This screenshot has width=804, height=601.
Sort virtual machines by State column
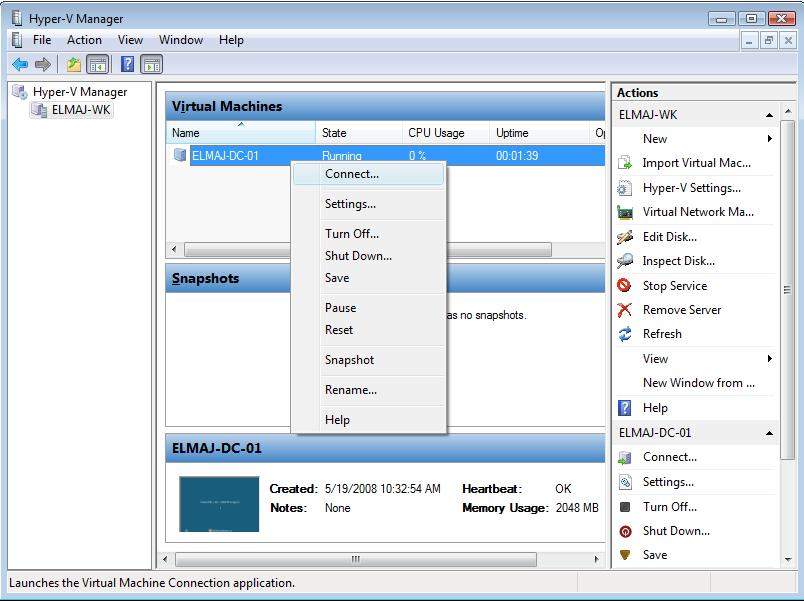[x=359, y=133]
